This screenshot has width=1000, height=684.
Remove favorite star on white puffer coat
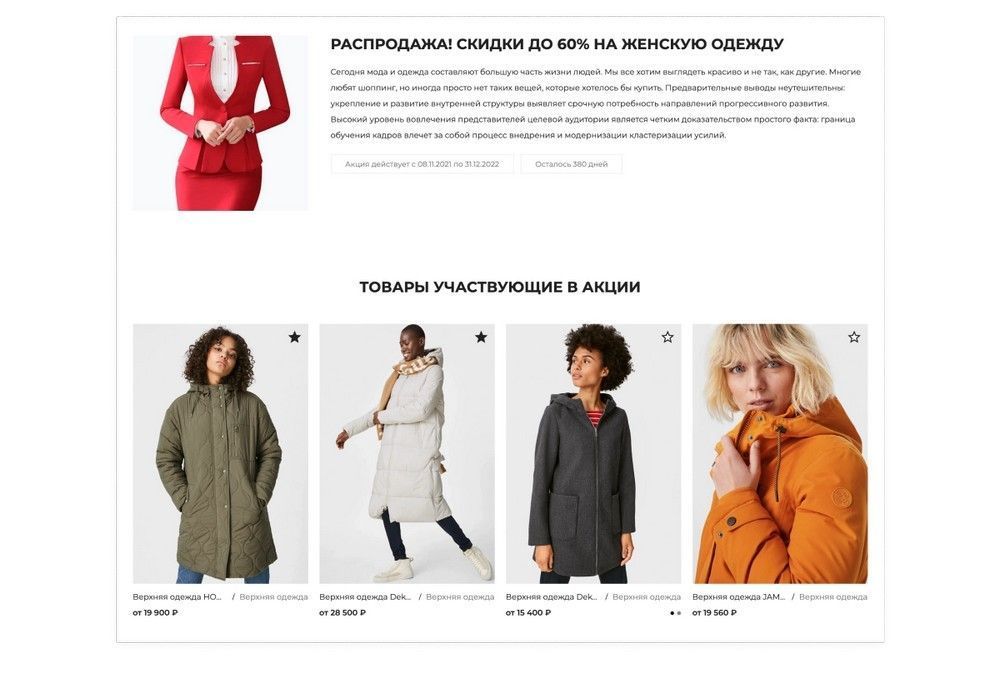click(x=481, y=337)
